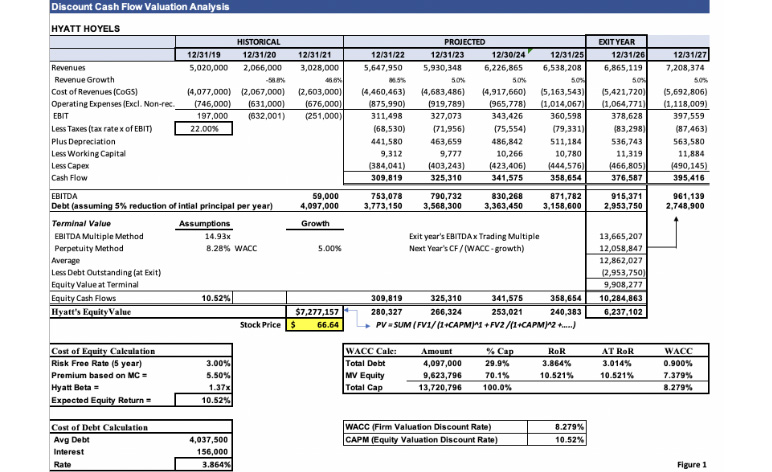Select the yellow stock price cell 66.64
Image resolution: width=772 pixels, height=472 pixels.
(315, 325)
